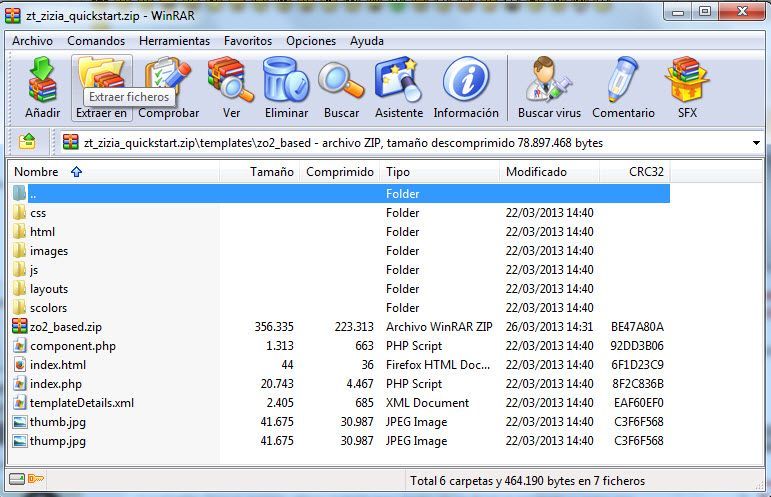Open the Favoritos menu
This screenshot has width=771, height=497.
click(x=248, y=41)
